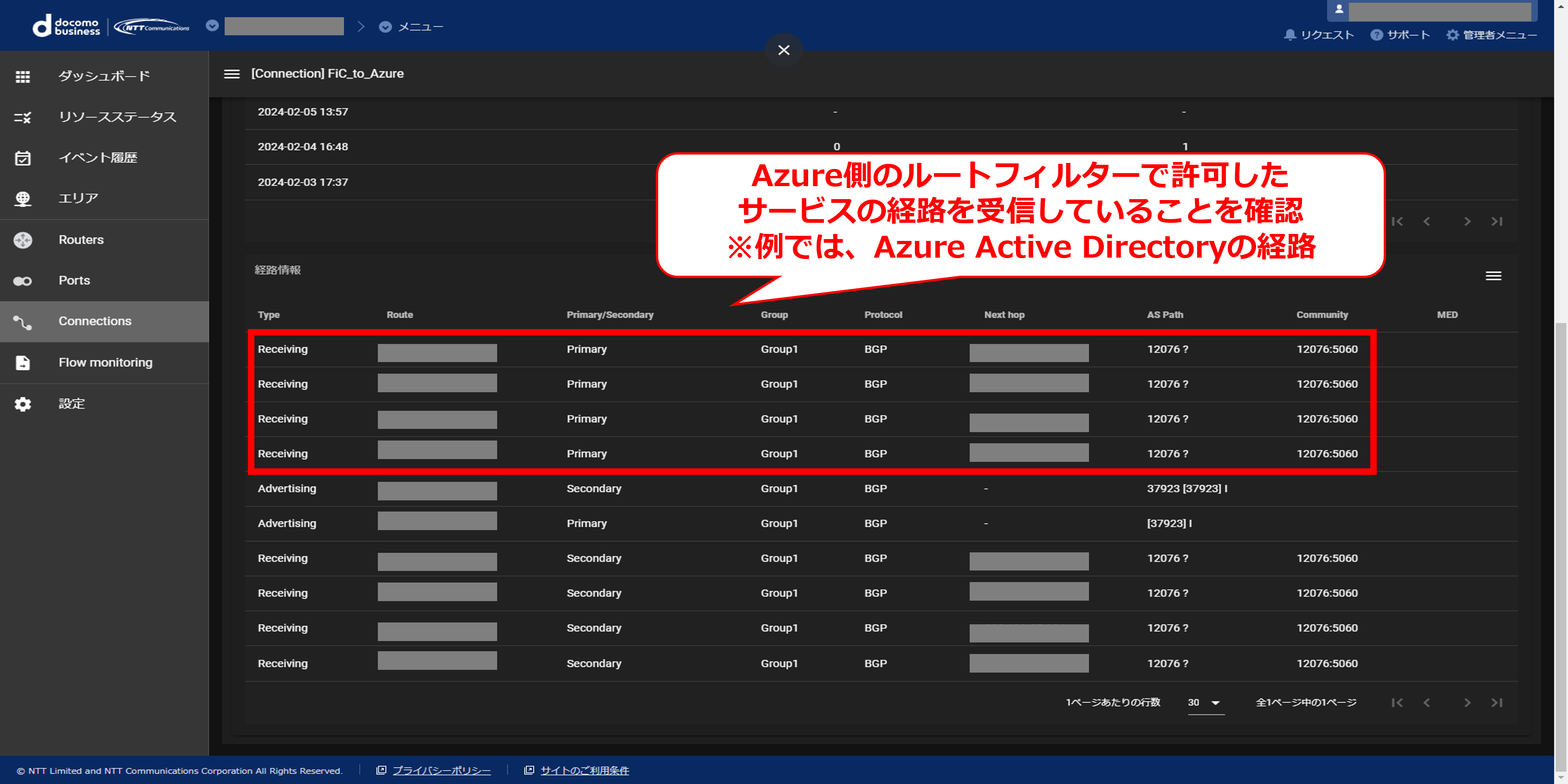Expand the tenant selector dropdown arrow
The width and height of the screenshot is (1568, 784).
[212, 26]
